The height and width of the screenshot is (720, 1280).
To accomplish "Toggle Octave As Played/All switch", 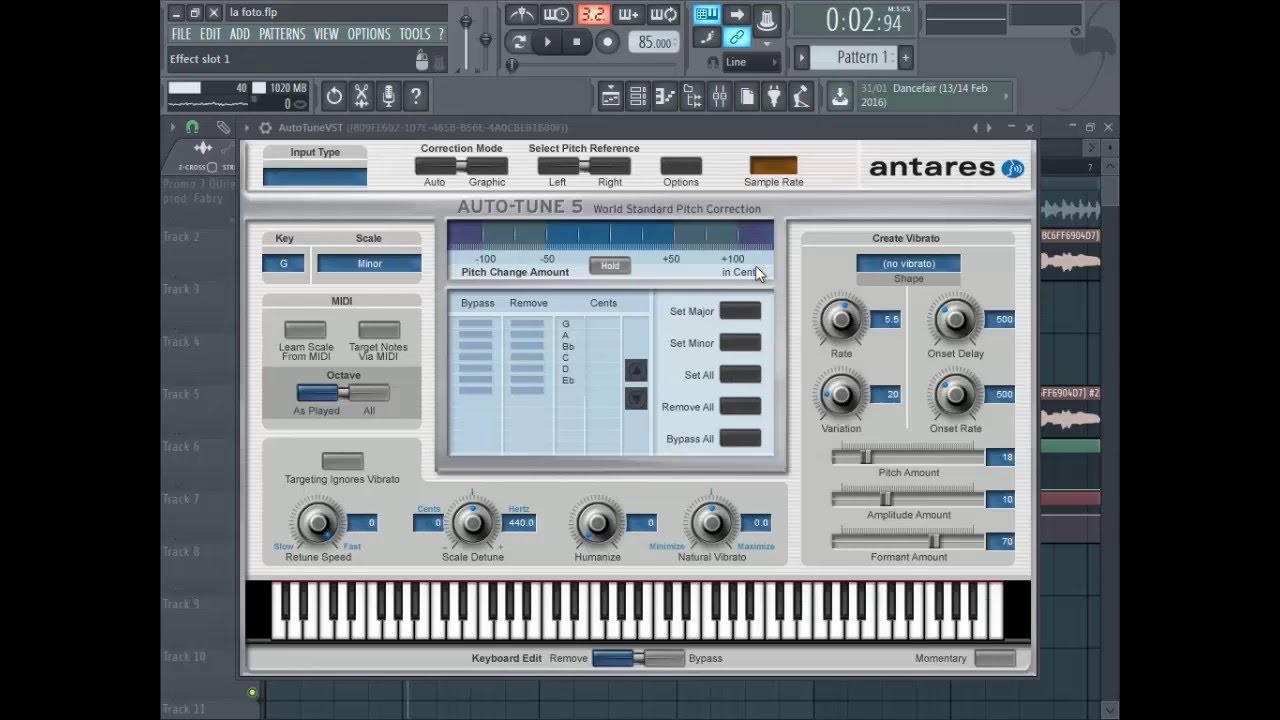I will (343, 393).
